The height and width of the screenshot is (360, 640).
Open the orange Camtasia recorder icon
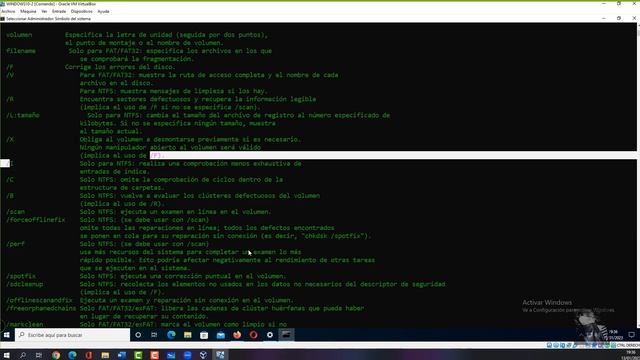[x=154, y=355]
